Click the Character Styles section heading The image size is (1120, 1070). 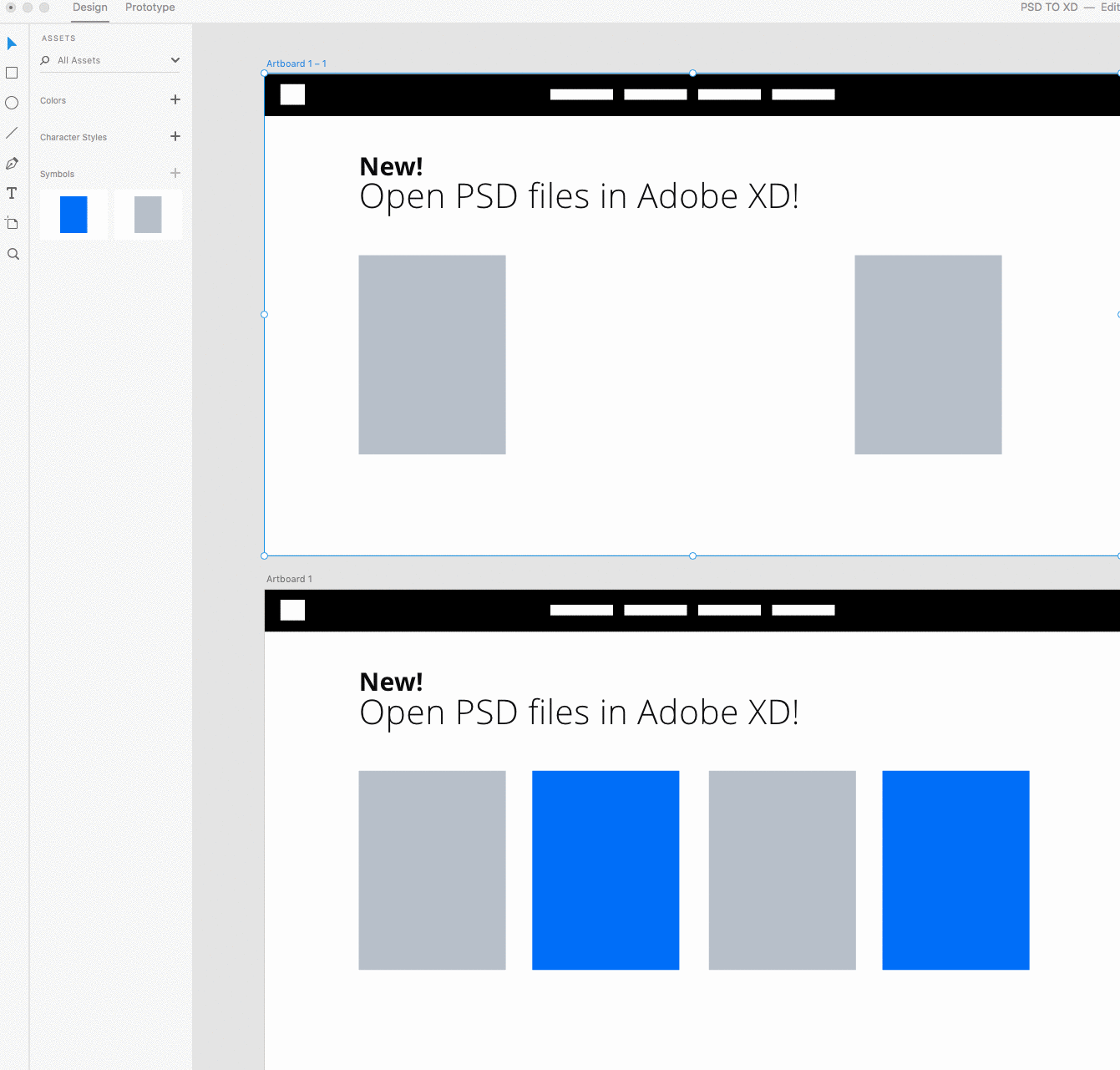pyautogui.click(x=73, y=137)
